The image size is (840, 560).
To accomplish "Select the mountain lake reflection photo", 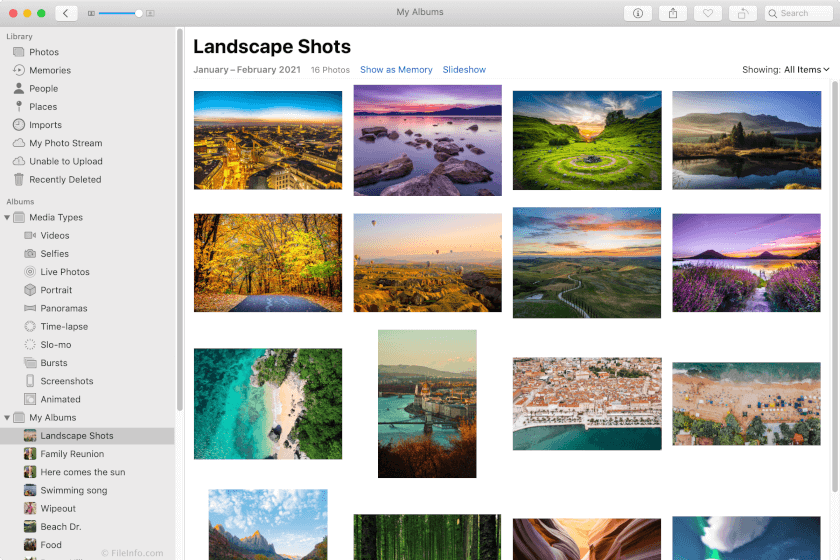I will pyautogui.click(x=746, y=140).
